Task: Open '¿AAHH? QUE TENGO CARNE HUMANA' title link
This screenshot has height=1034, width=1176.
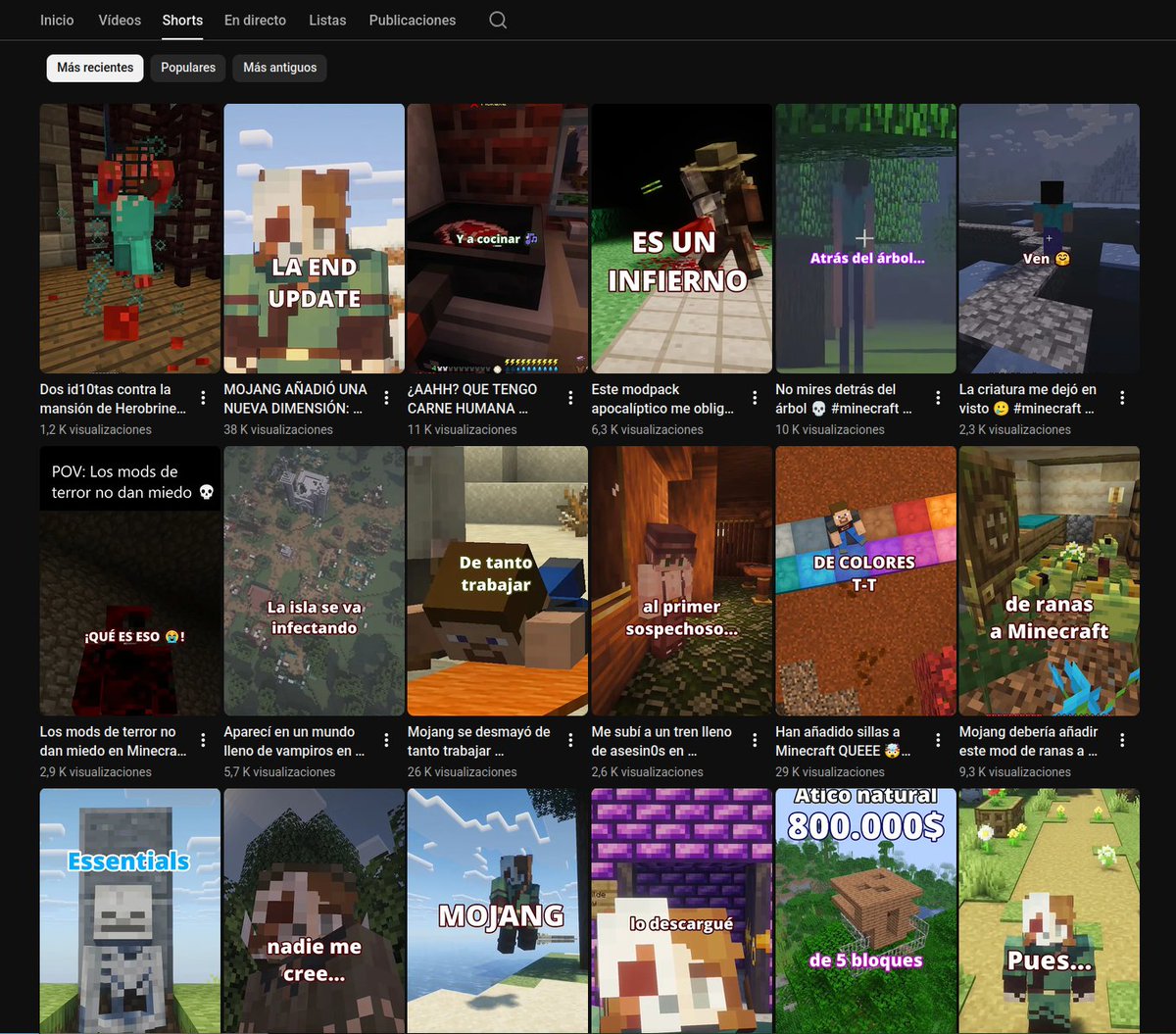Action: click(x=472, y=399)
